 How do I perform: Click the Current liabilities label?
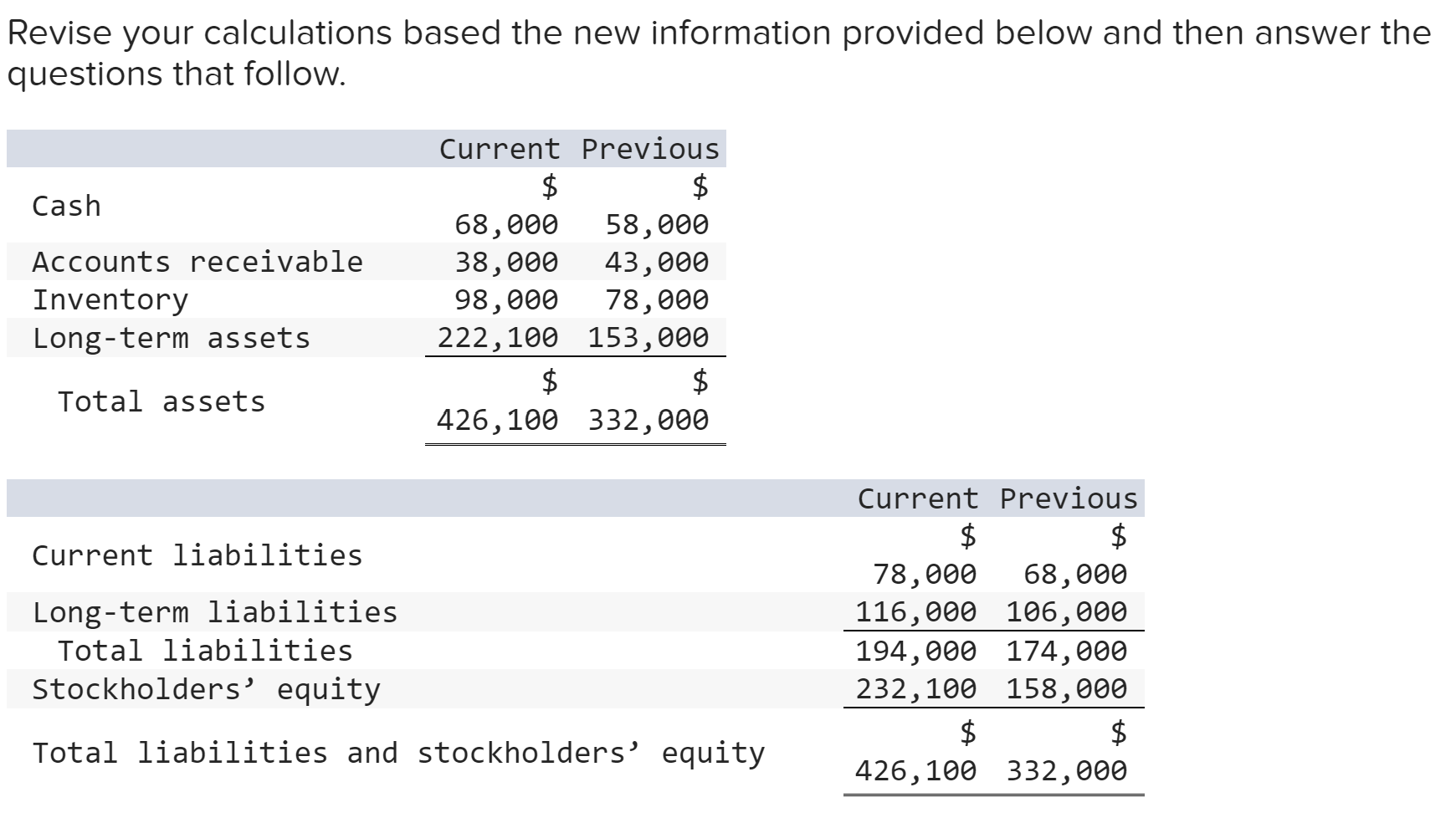click(x=197, y=555)
